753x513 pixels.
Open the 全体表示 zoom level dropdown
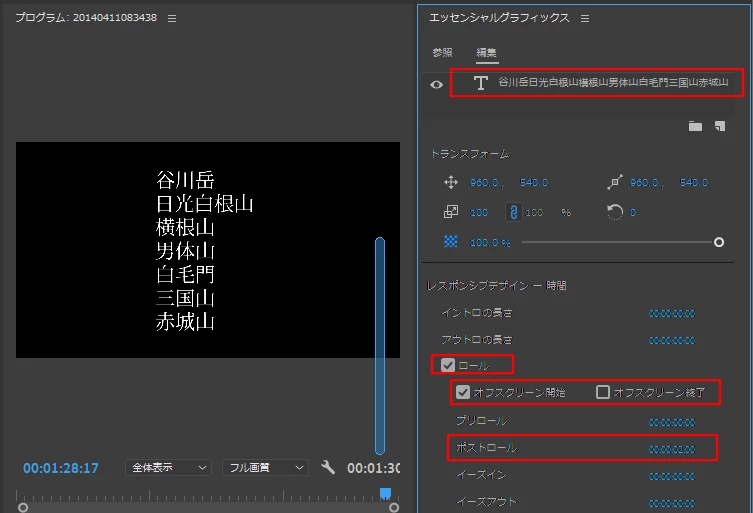pos(169,467)
